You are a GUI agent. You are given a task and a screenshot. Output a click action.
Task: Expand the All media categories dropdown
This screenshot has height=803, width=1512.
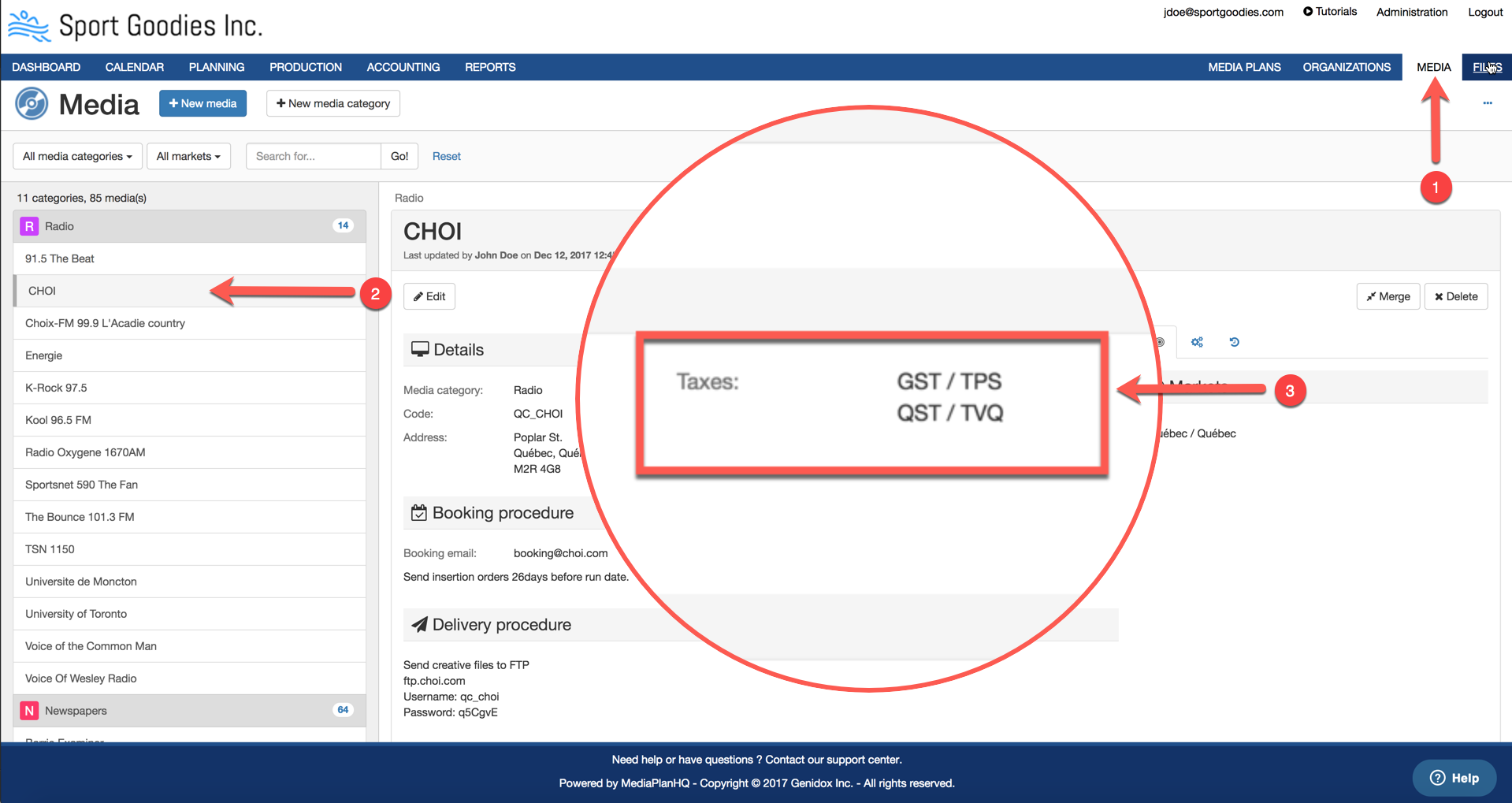77,156
